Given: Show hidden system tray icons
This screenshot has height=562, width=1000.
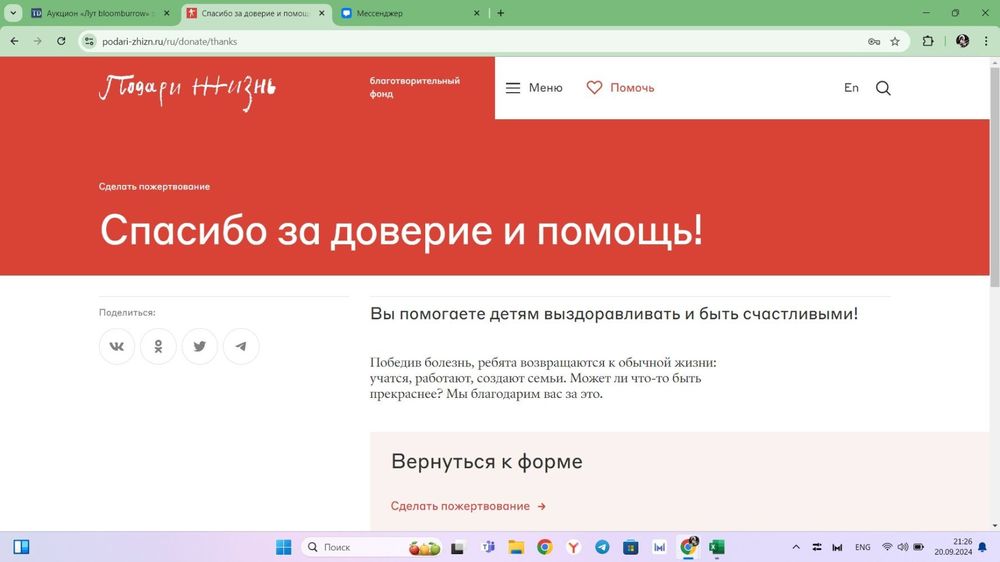Looking at the screenshot, I should coord(796,547).
